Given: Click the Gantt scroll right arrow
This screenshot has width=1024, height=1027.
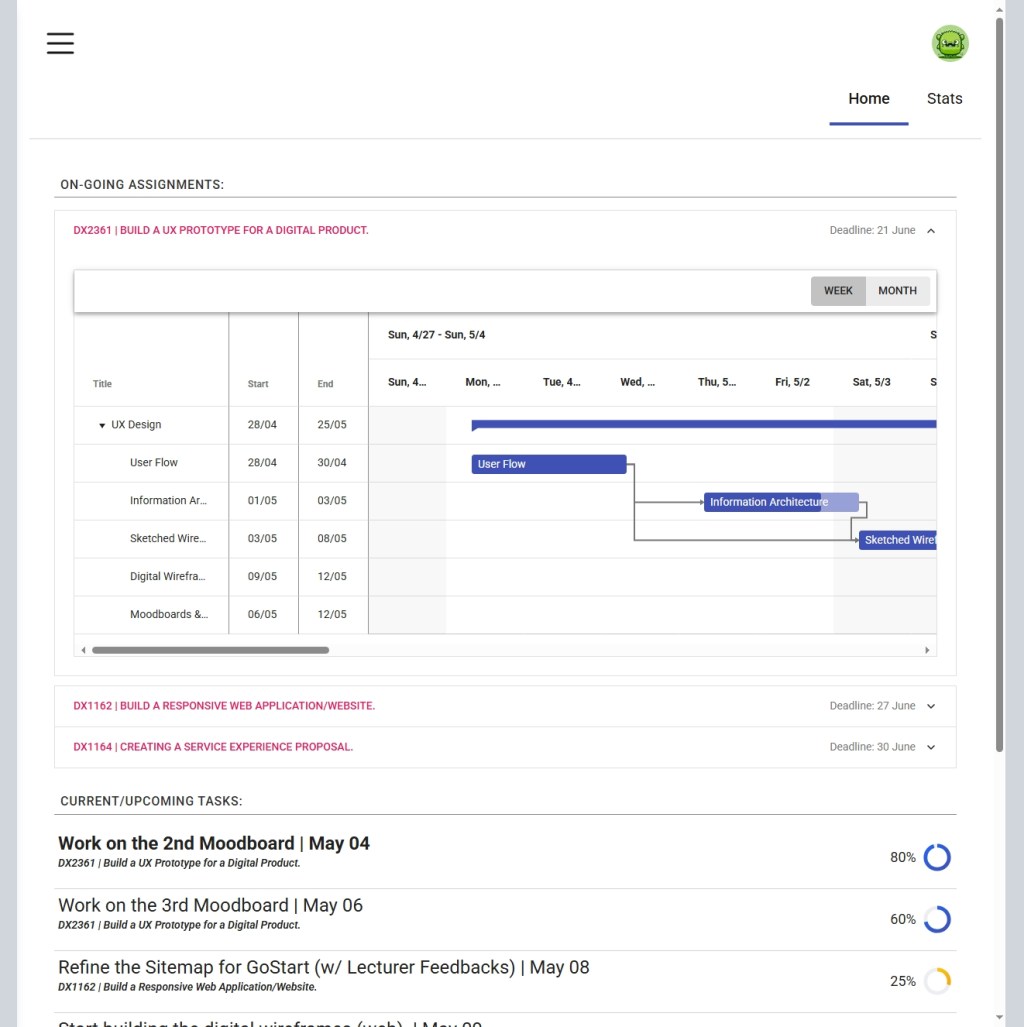Looking at the screenshot, I should tap(927, 650).
